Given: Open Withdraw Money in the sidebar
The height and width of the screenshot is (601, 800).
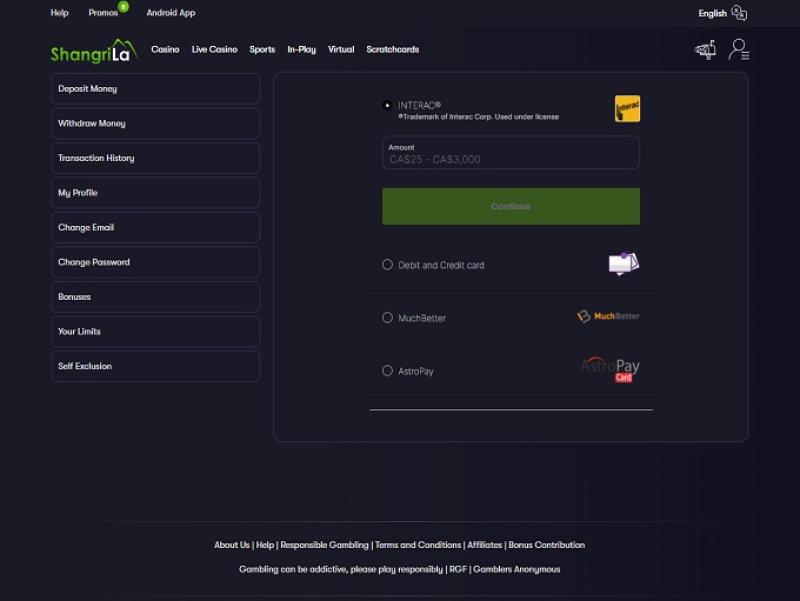Looking at the screenshot, I should tap(155, 123).
